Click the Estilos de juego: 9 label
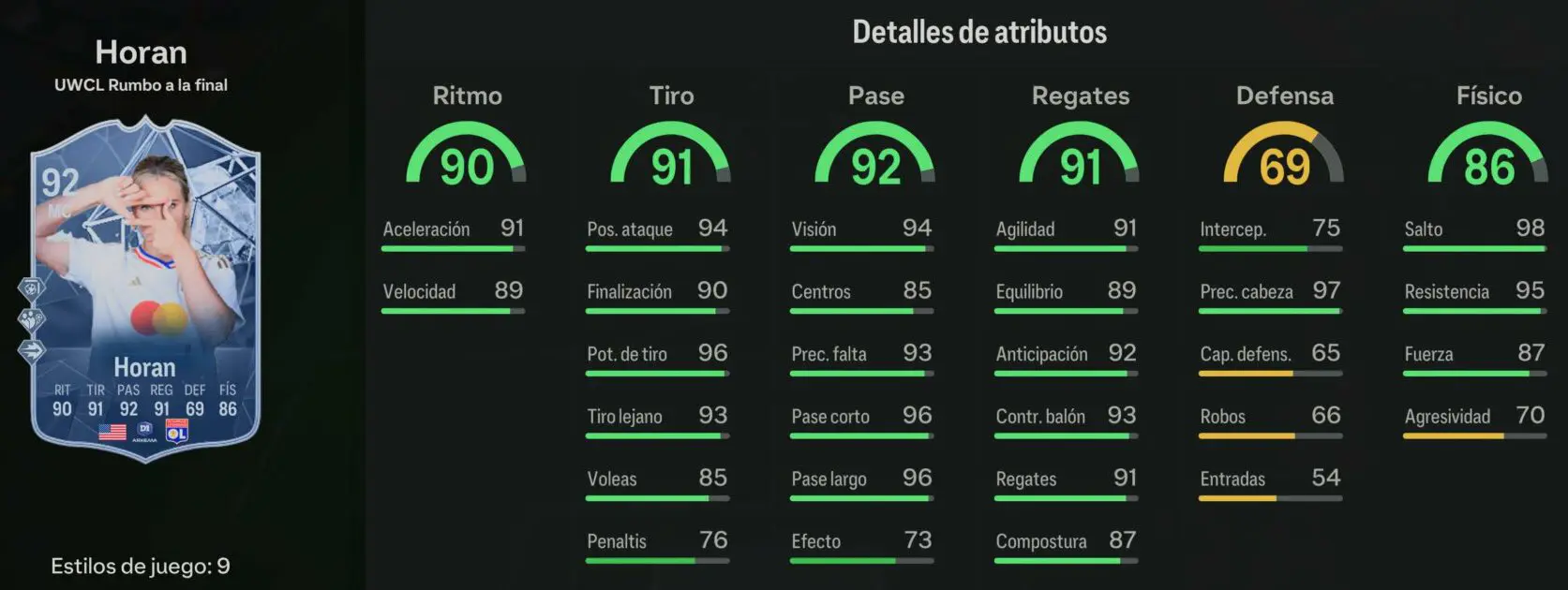Viewport: 1568px width, 590px height. tap(141, 566)
